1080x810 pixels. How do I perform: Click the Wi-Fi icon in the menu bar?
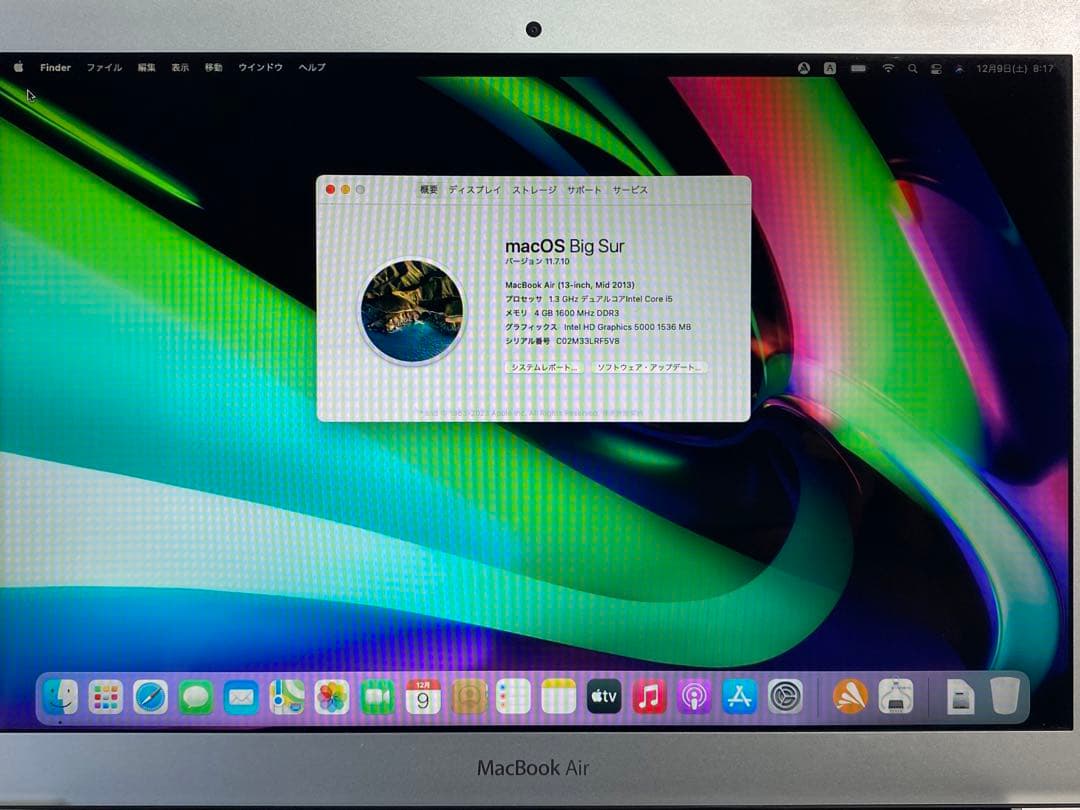[888, 68]
